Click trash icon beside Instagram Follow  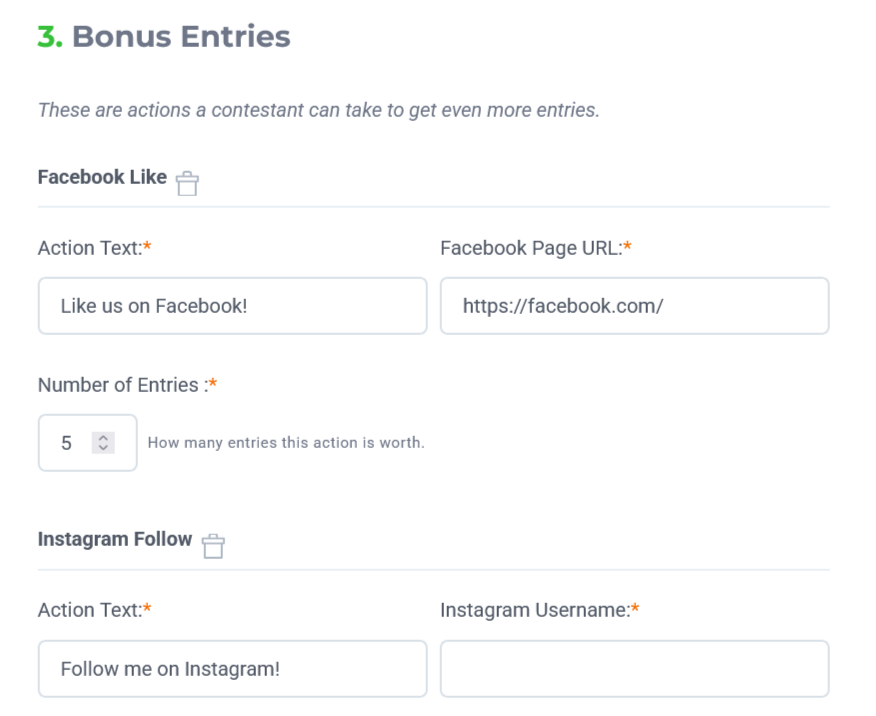point(213,546)
